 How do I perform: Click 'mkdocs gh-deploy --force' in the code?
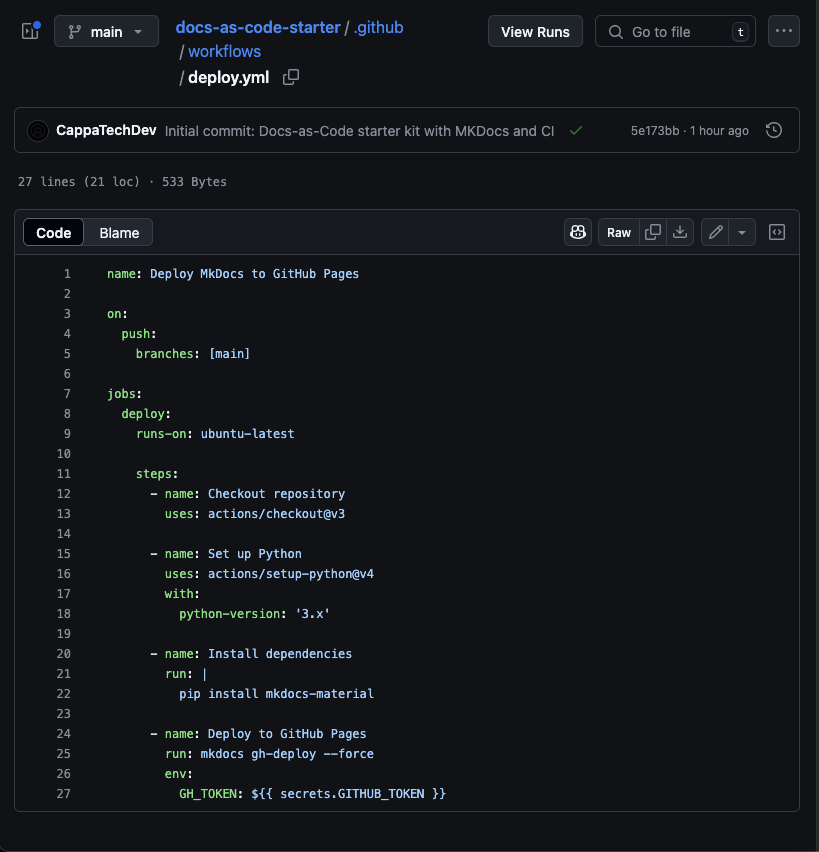coord(287,754)
